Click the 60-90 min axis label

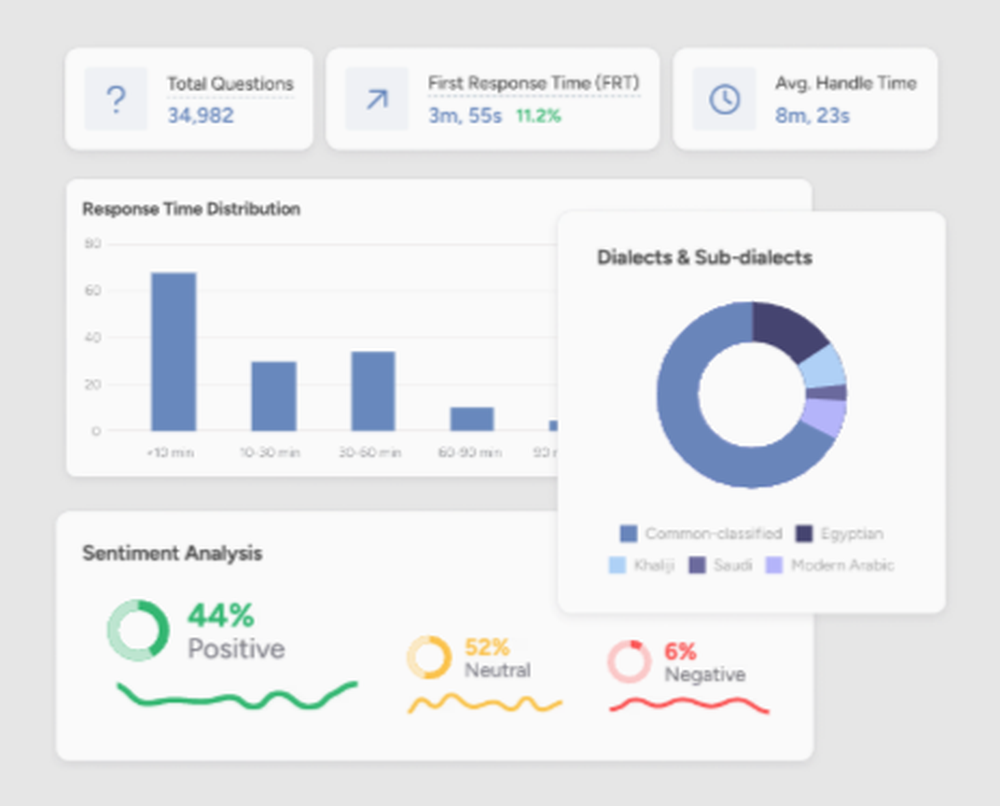(470, 452)
